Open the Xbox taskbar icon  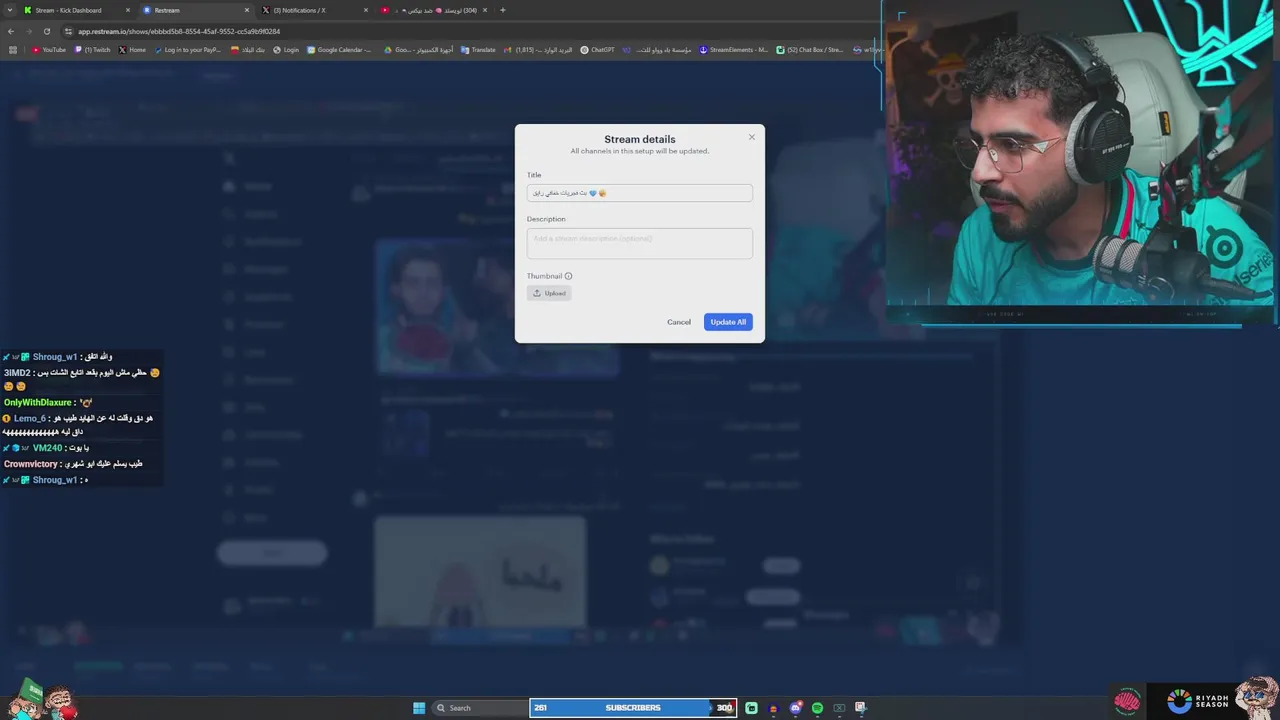(x=839, y=708)
